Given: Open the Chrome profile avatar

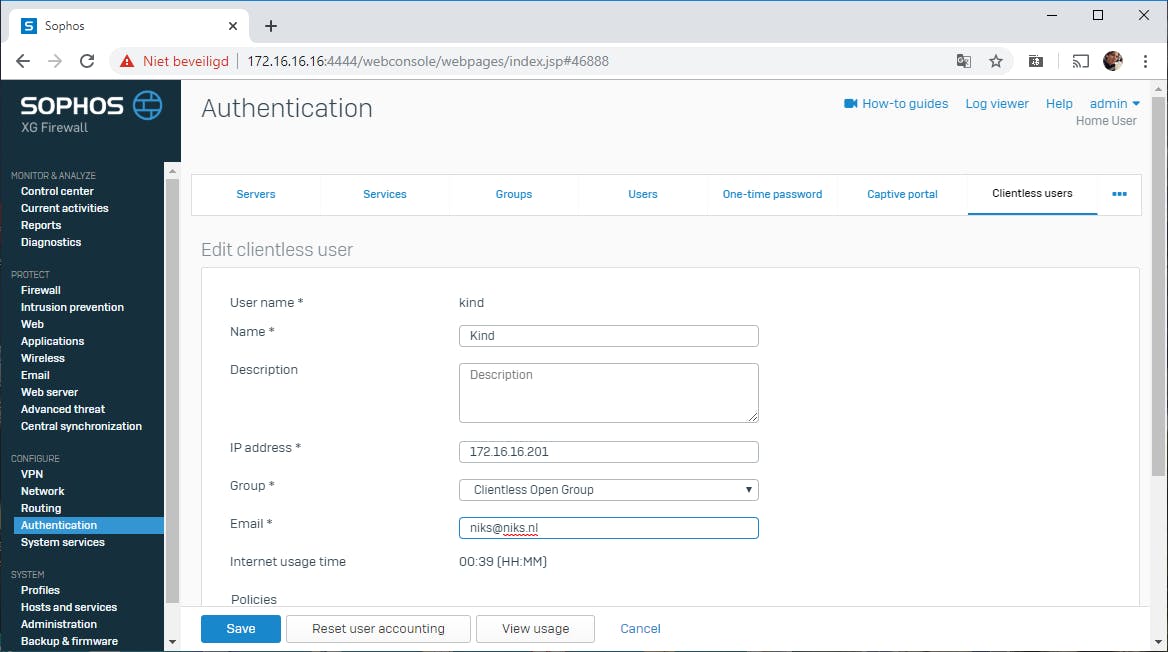Looking at the screenshot, I should pos(1113,61).
